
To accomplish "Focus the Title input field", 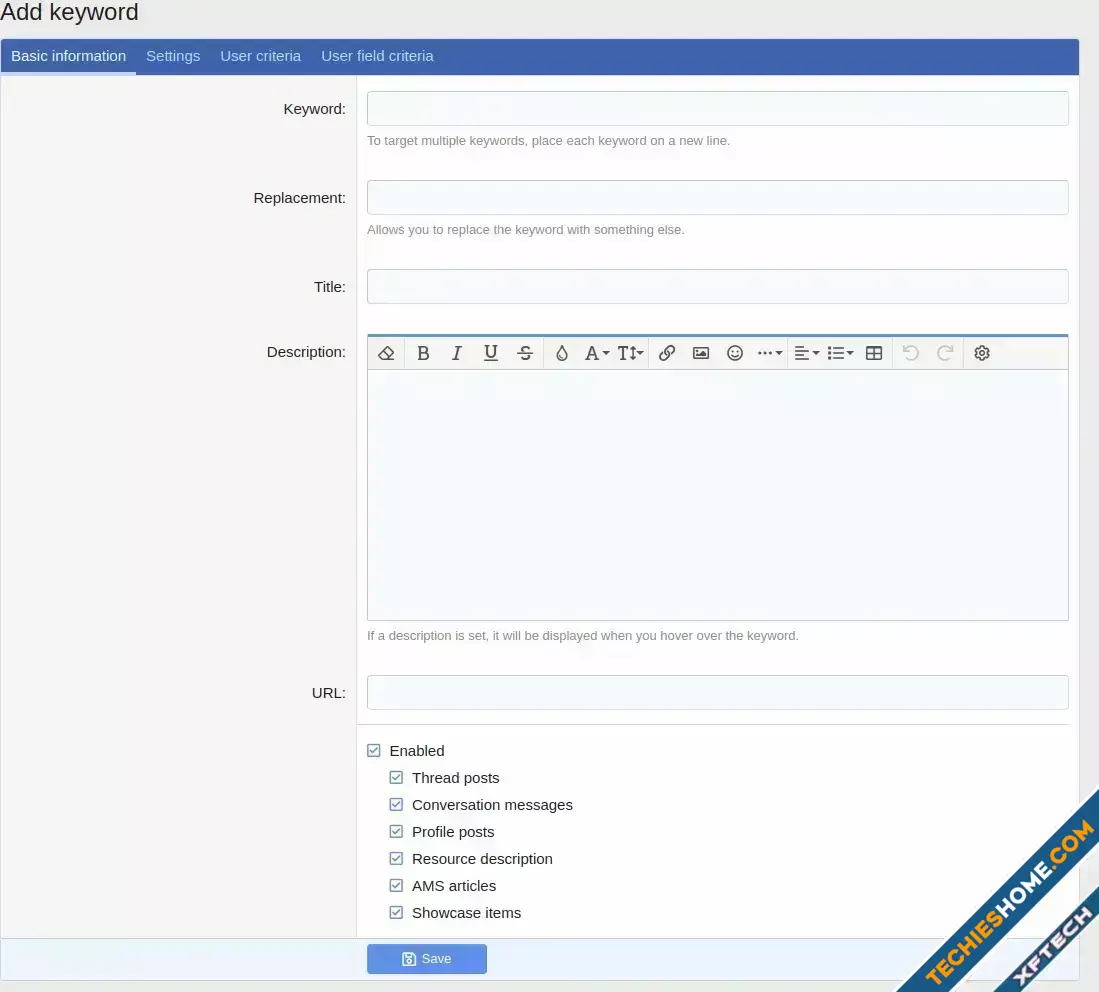I will 718,287.
